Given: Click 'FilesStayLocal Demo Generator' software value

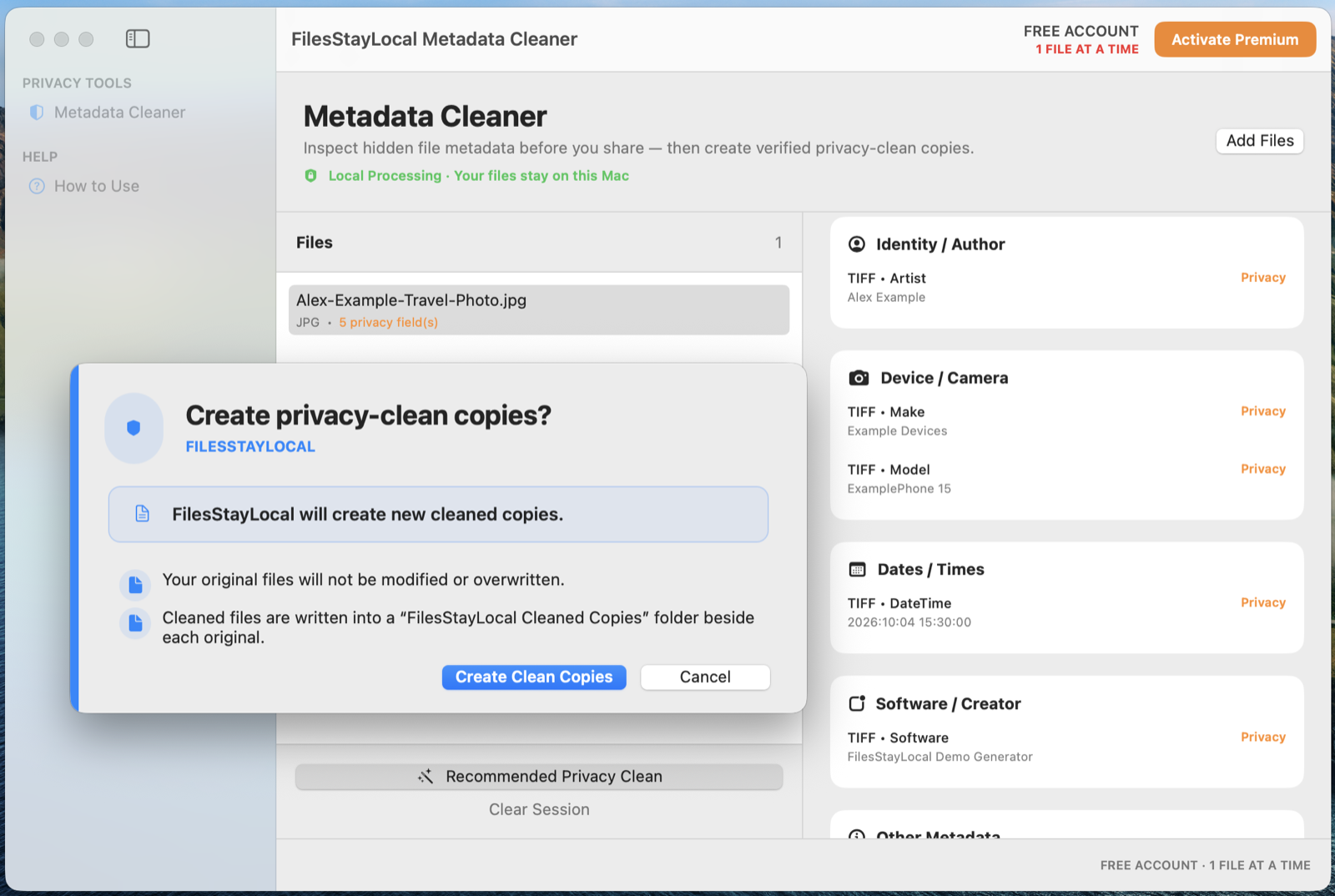Looking at the screenshot, I should pyautogui.click(x=940, y=757).
